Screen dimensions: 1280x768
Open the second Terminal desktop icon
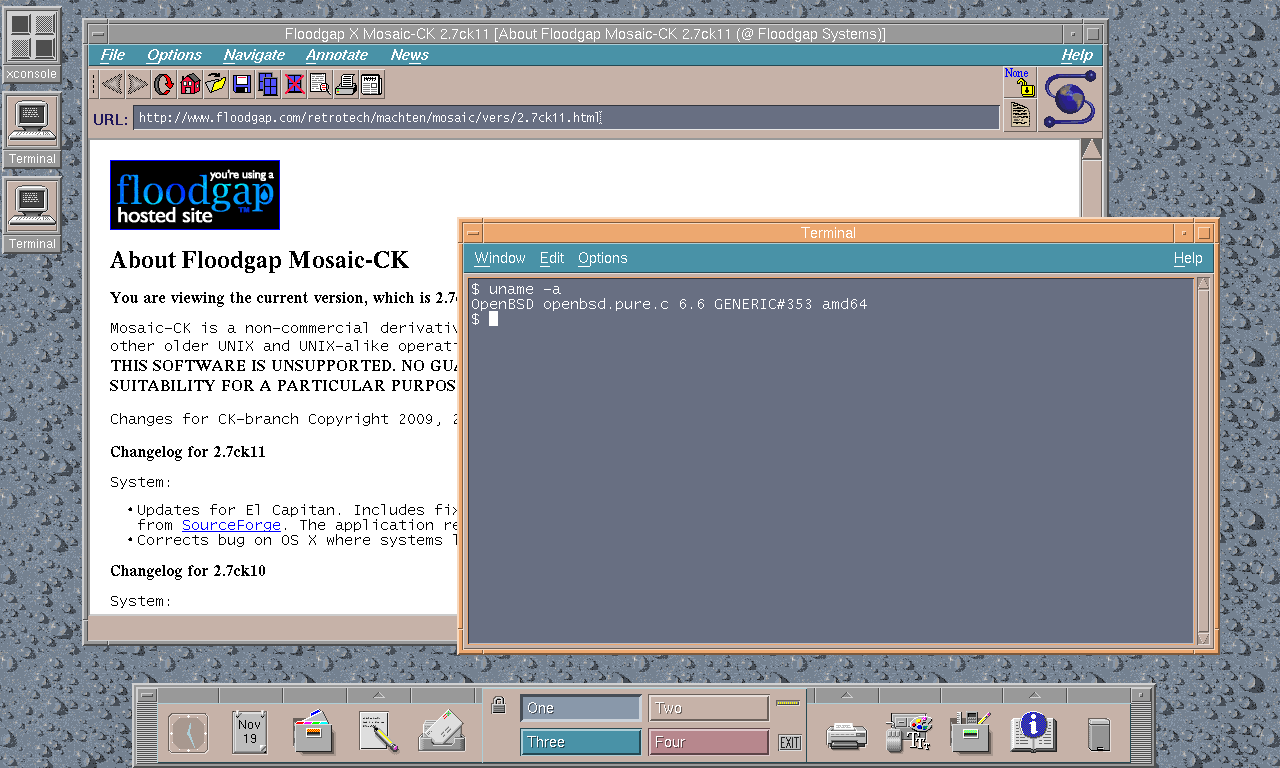click(32, 216)
